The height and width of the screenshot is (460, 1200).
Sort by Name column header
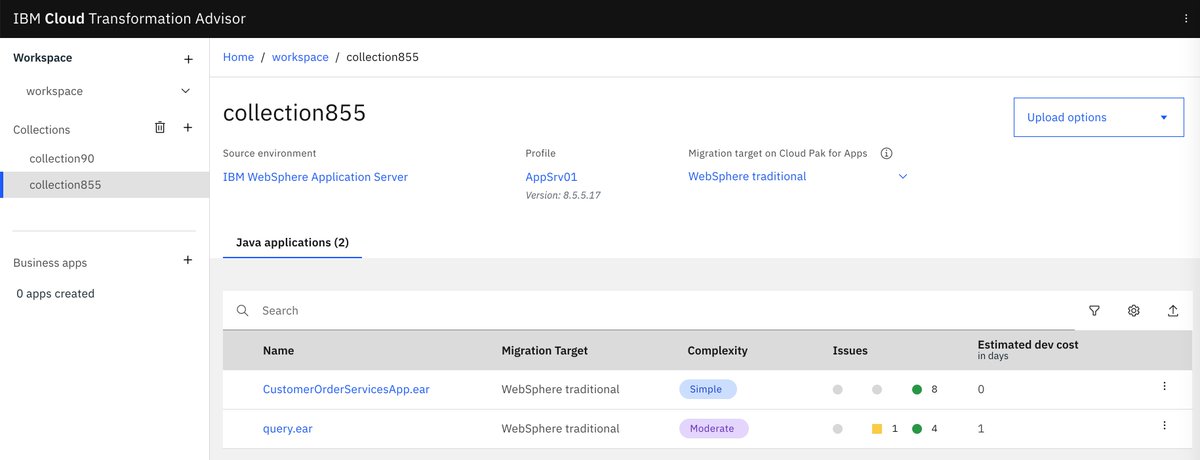tap(278, 351)
